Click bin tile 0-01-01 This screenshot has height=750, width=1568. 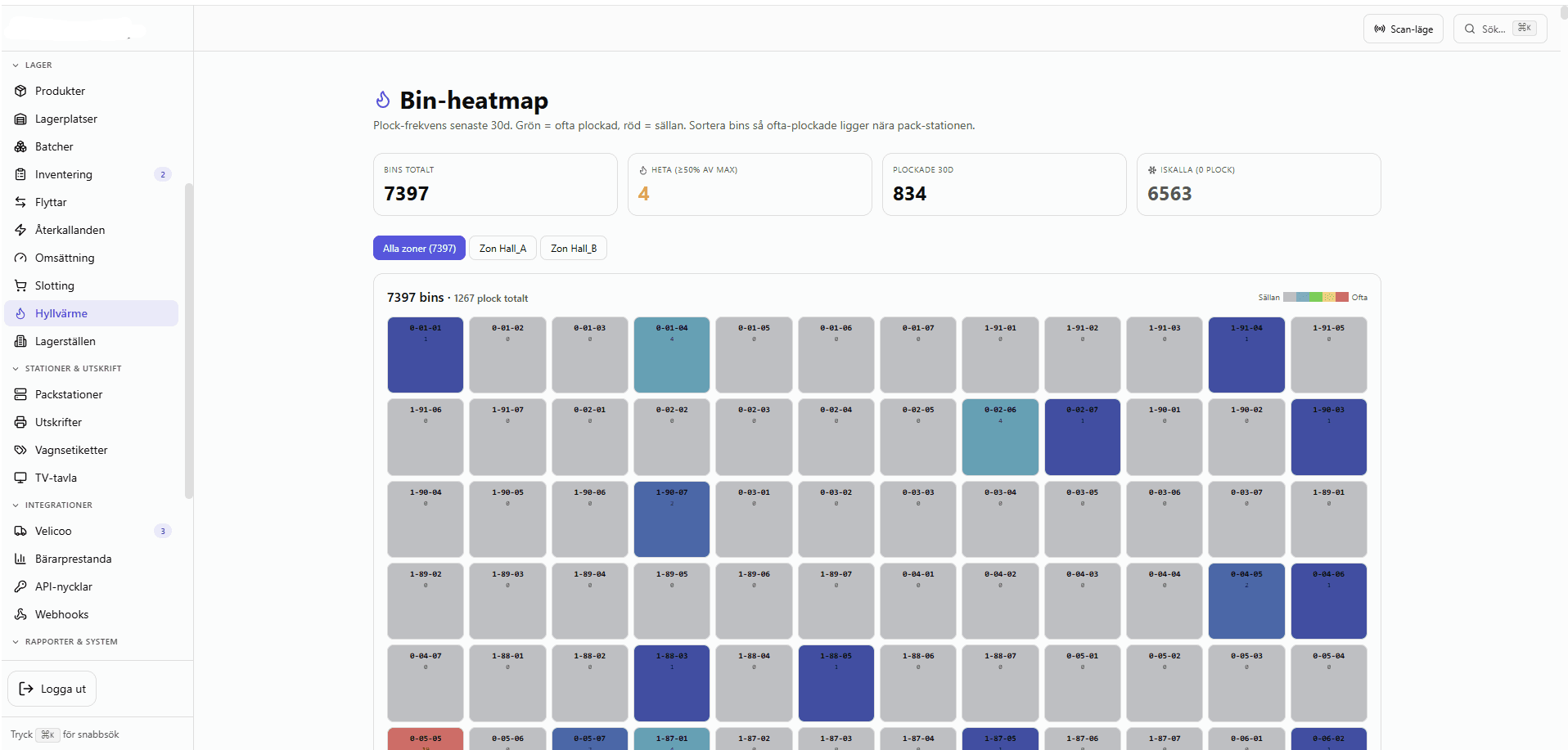pyautogui.click(x=426, y=355)
